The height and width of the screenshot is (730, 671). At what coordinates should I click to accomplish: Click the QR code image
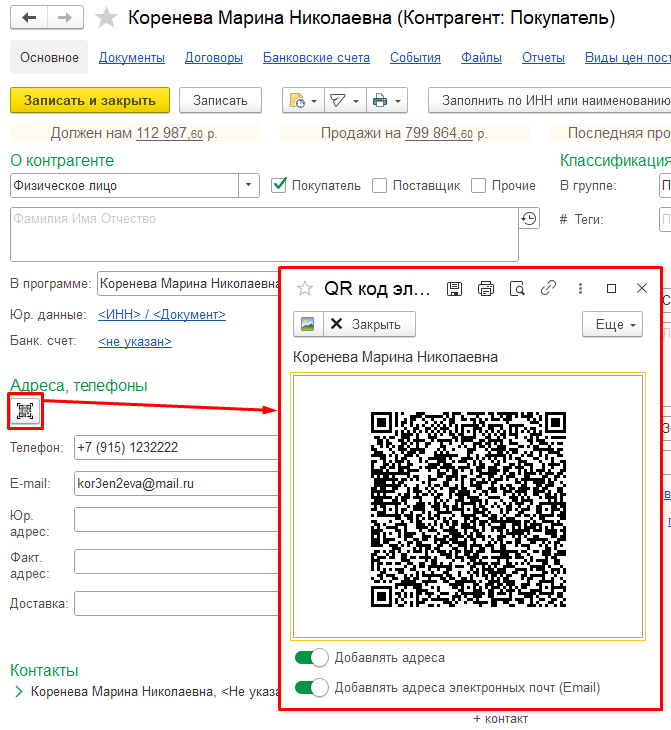(468, 509)
